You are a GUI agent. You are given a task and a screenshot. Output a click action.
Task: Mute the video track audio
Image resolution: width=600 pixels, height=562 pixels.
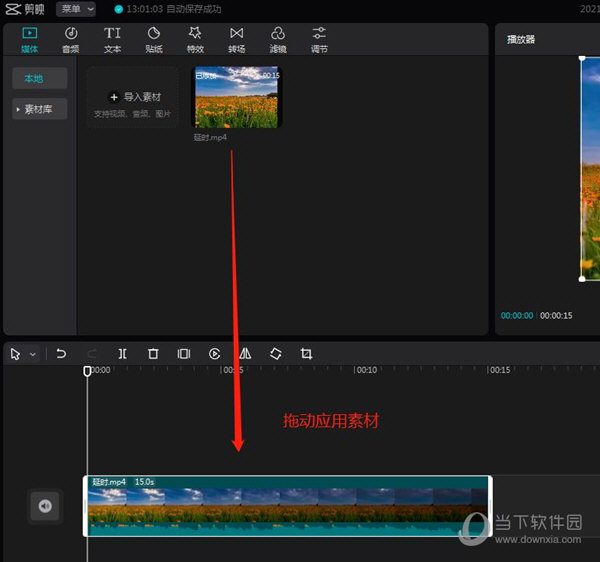(45, 506)
